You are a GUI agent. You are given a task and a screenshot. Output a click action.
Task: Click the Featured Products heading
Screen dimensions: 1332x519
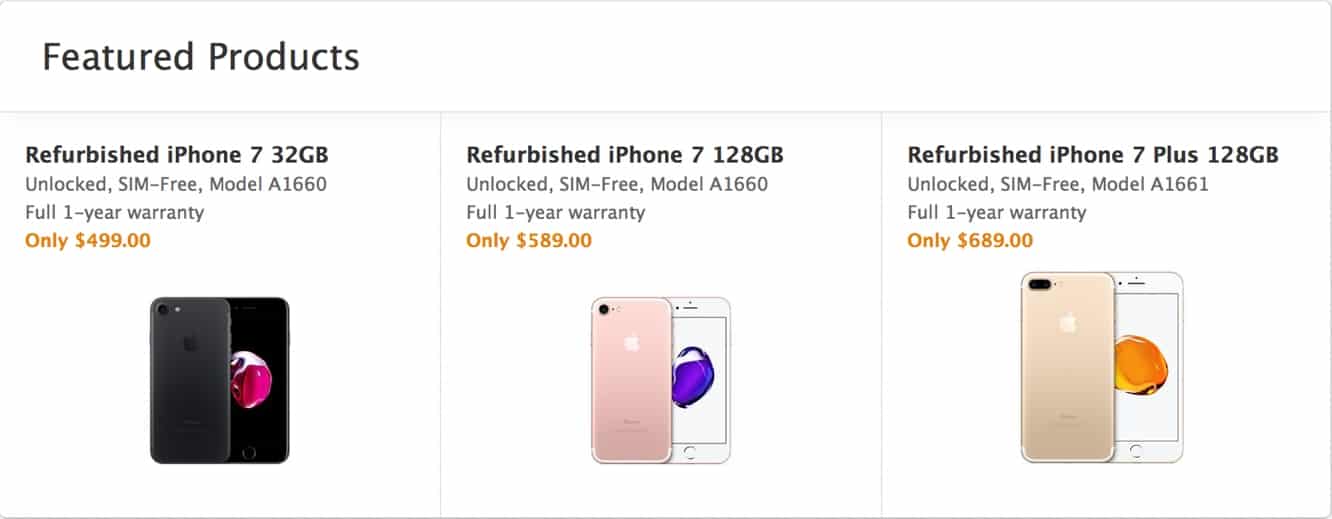tap(201, 57)
